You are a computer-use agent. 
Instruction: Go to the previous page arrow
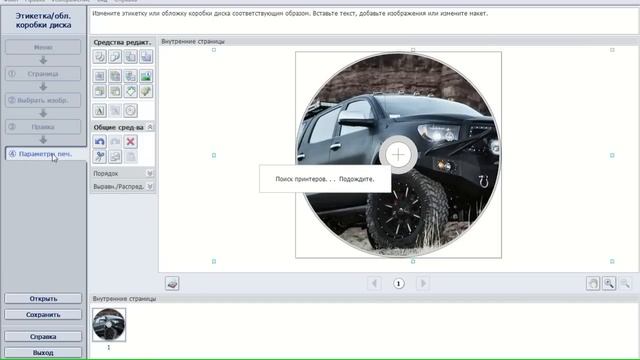[374, 283]
